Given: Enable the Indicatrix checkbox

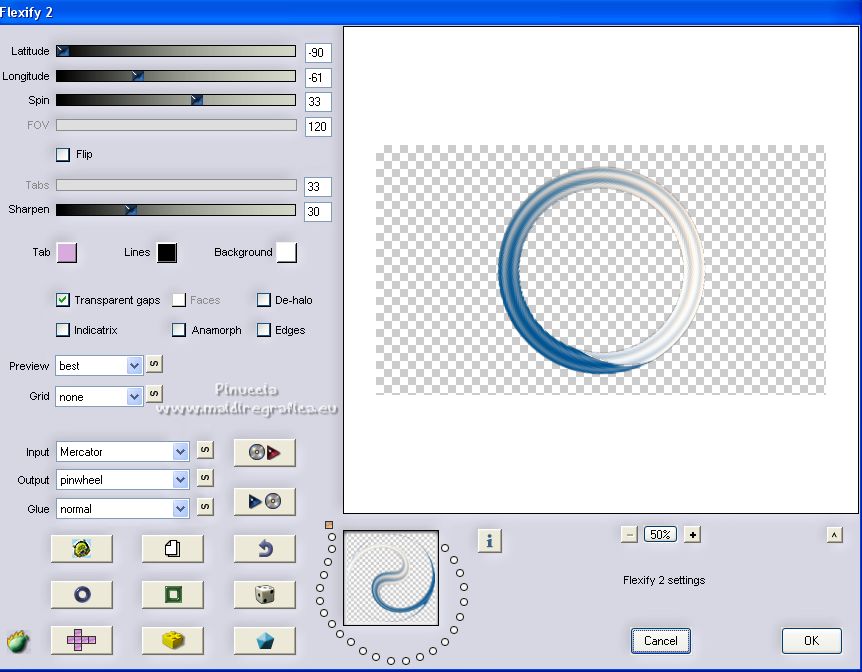Looking at the screenshot, I should pos(63,330).
